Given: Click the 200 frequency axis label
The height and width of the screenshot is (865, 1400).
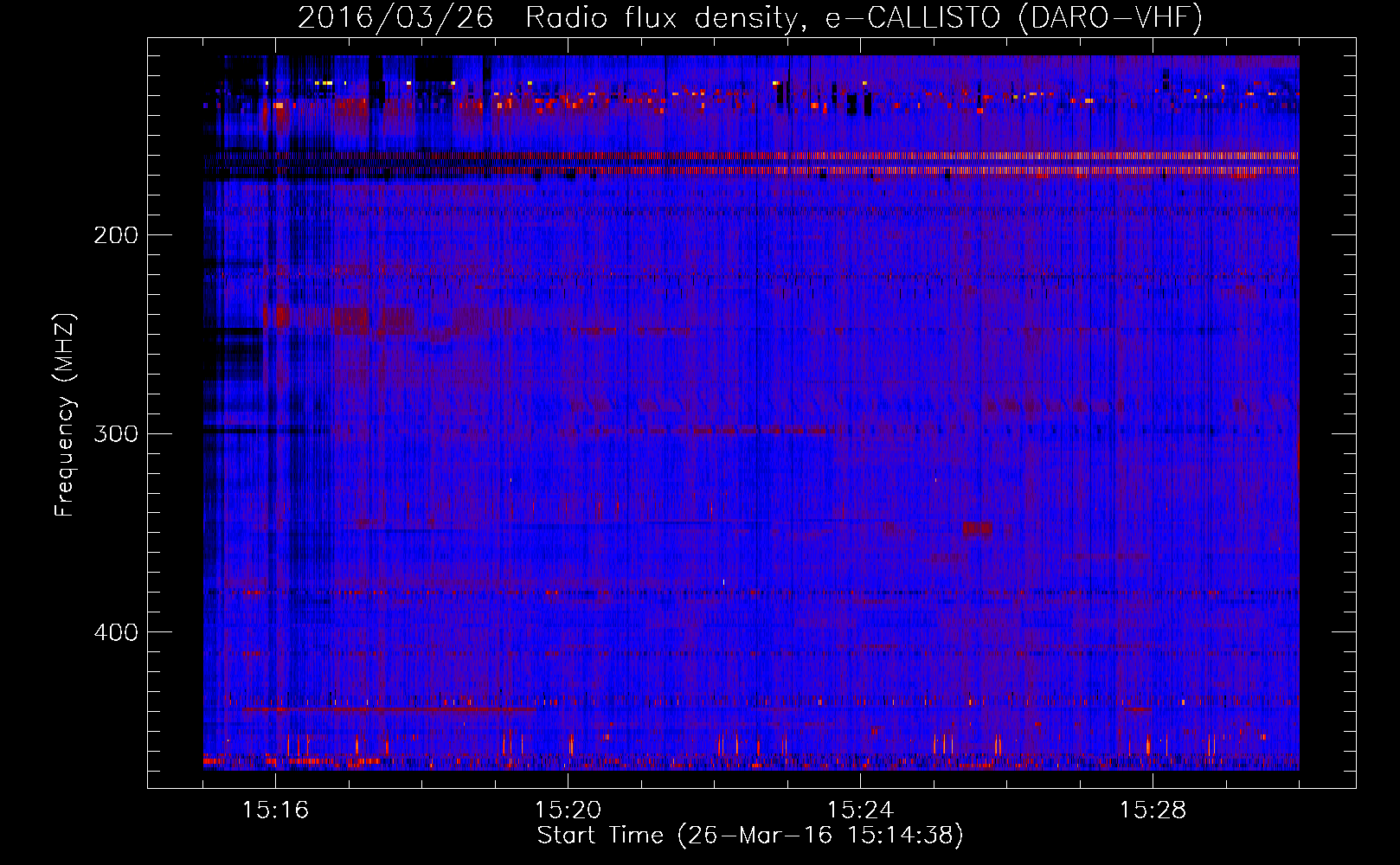Looking at the screenshot, I should click(116, 235).
